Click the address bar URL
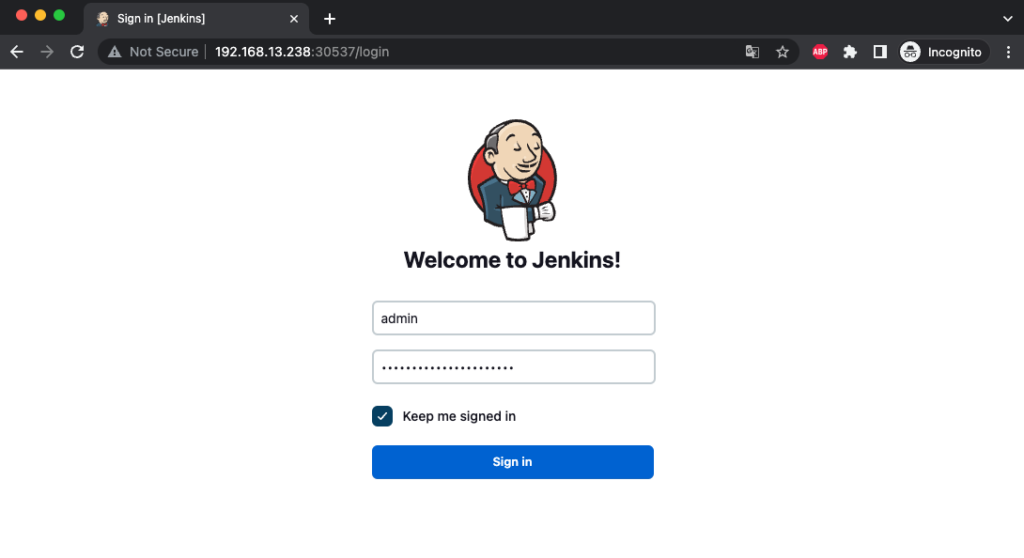The width and height of the screenshot is (1024, 558). click(302, 52)
